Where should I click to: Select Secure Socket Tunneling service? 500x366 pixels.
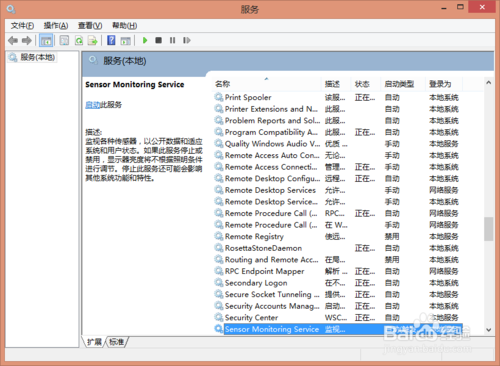click(337, 295)
